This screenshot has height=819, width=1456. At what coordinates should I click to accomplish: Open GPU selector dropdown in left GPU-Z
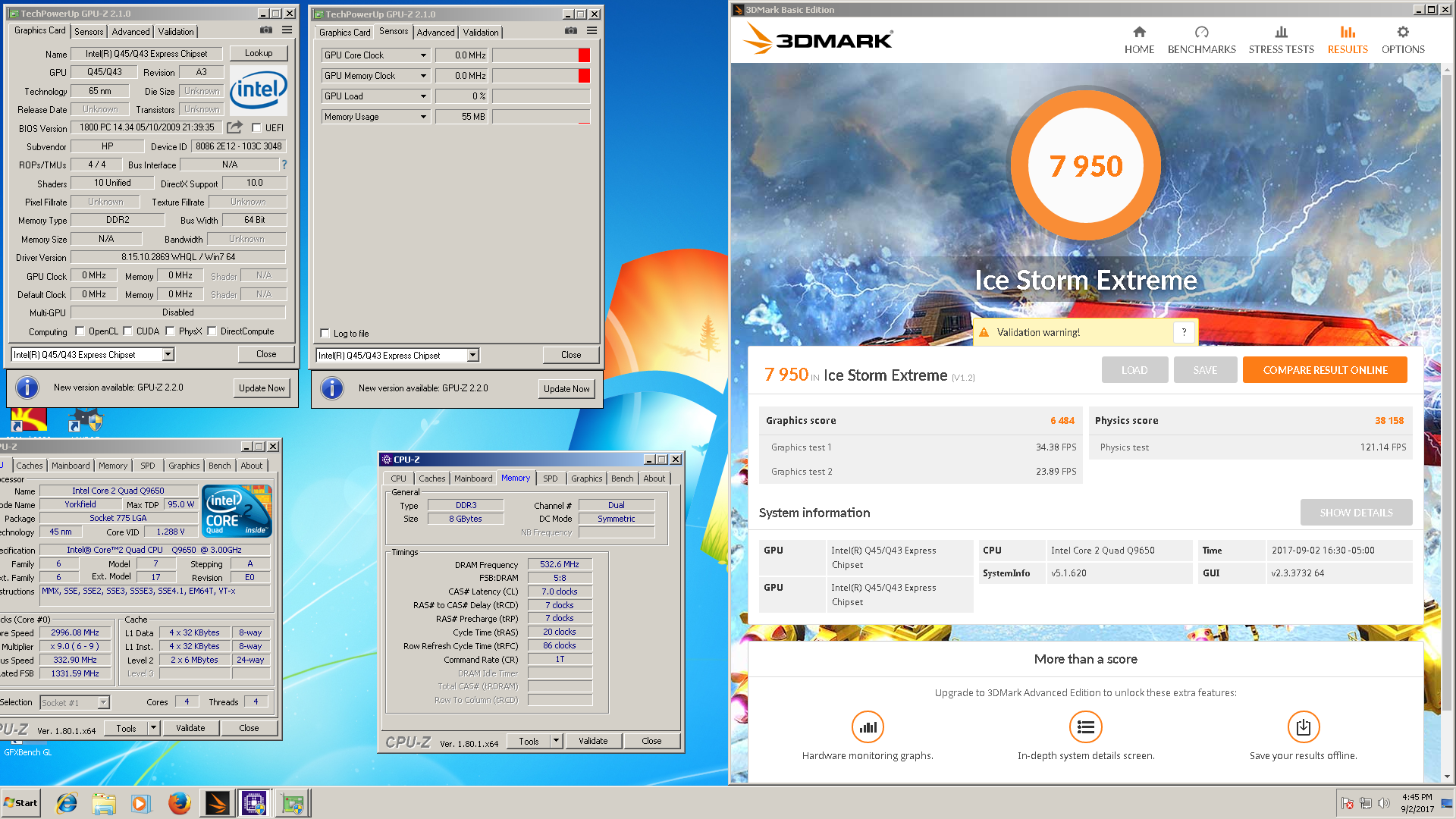coord(168,354)
